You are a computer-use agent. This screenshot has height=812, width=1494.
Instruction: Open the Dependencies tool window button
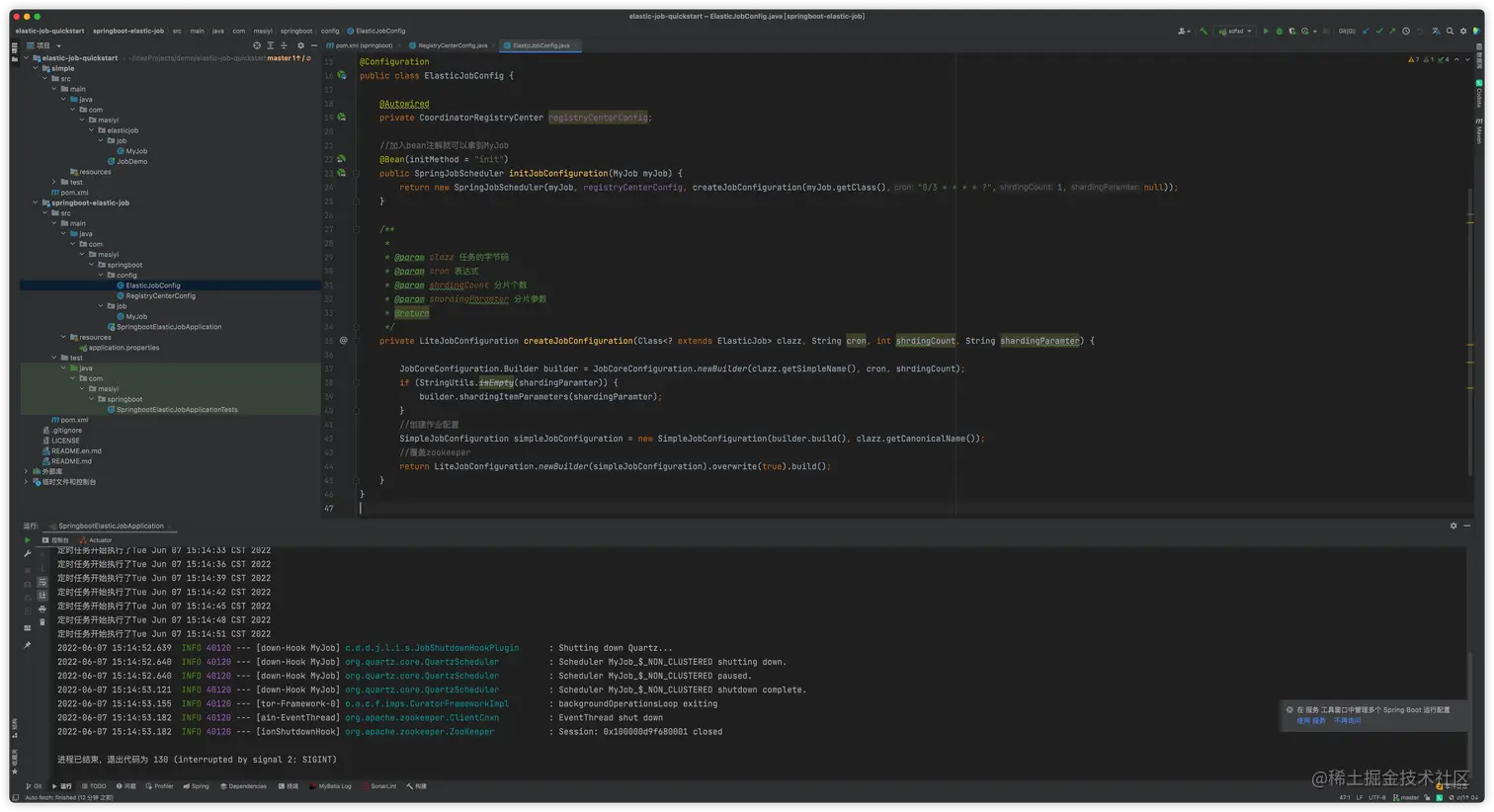(x=243, y=786)
